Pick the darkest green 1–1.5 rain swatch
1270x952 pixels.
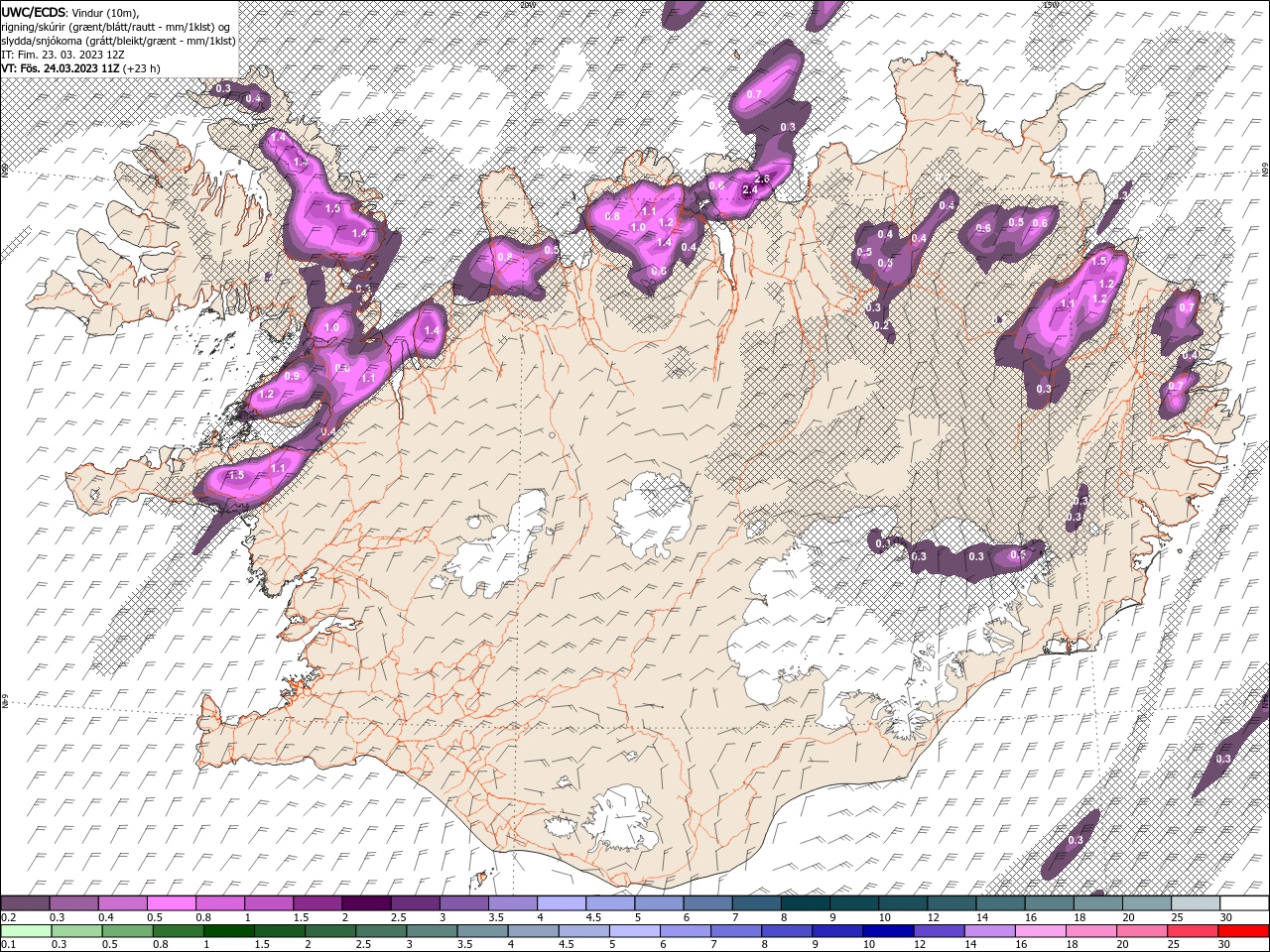point(229,931)
